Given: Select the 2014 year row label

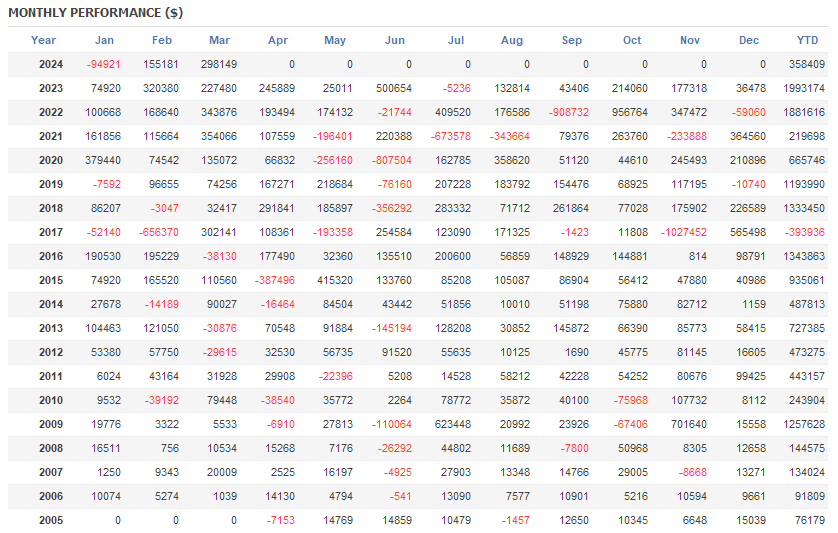Looking at the screenshot, I should 51,304.
